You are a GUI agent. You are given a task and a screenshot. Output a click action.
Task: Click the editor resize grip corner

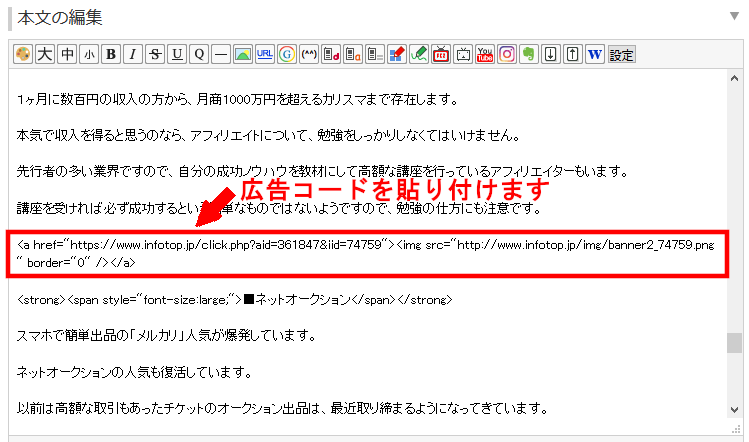coord(736,430)
